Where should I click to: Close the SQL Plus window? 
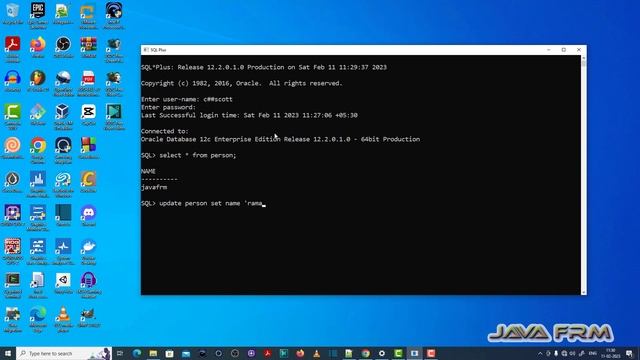pos(579,50)
